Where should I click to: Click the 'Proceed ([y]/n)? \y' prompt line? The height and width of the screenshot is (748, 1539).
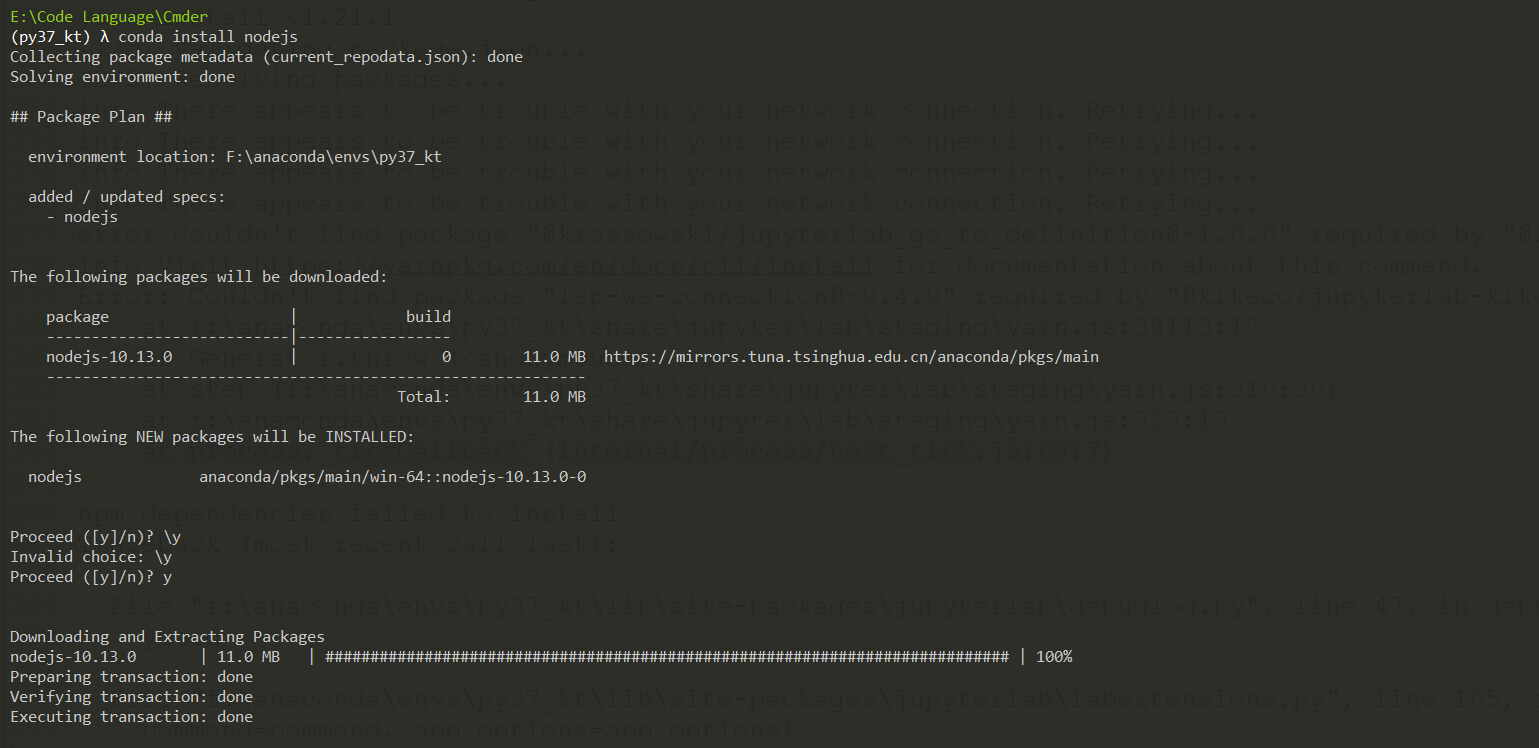[95, 537]
